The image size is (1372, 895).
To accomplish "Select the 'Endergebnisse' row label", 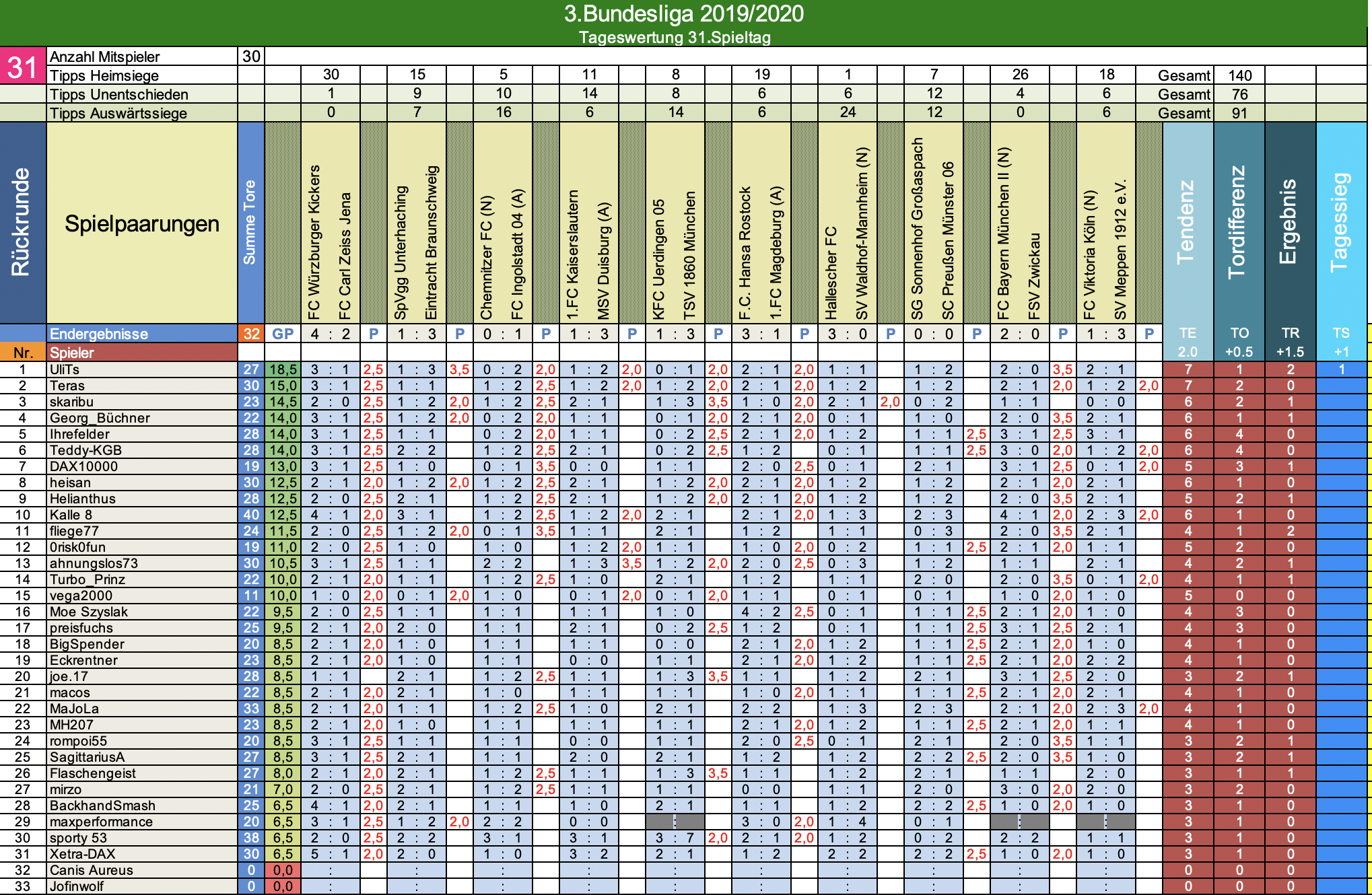I will [99, 334].
